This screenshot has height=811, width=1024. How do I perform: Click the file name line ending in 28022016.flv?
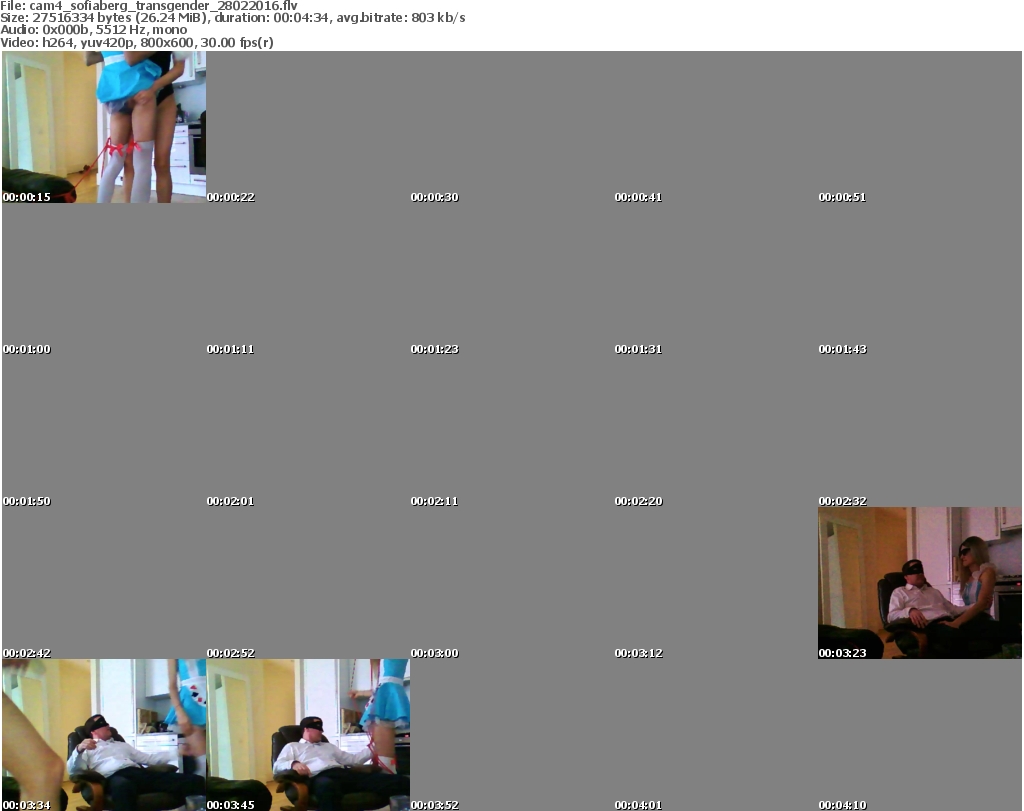click(149, 5)
